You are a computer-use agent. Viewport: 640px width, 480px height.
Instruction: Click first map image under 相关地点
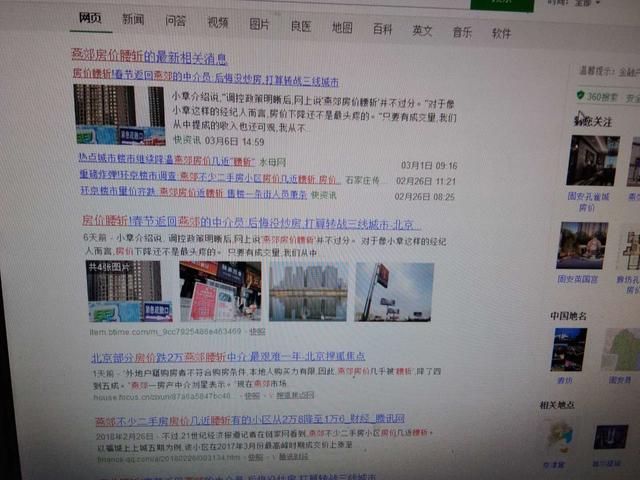pos(560,437)
